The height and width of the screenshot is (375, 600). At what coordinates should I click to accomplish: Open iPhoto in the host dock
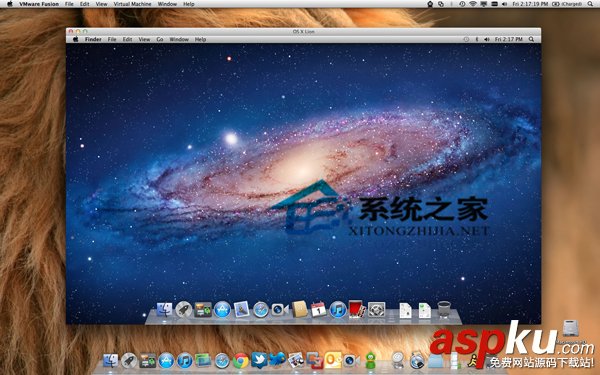(x=296, y=360)
